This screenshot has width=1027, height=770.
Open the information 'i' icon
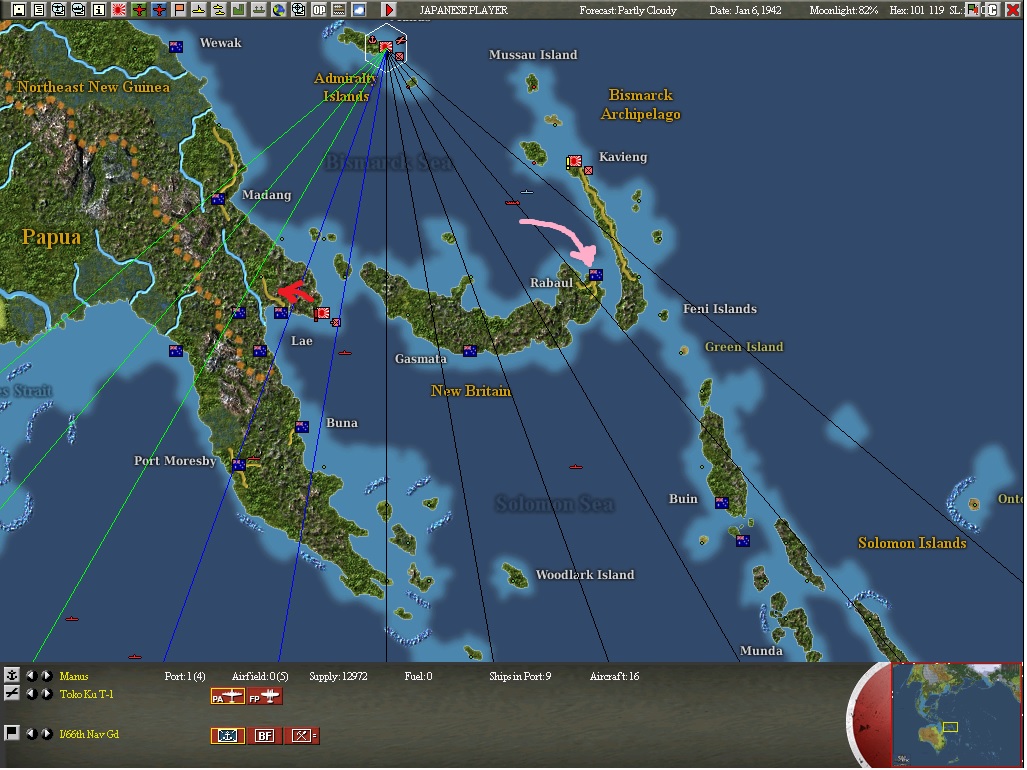tap(99, 9)
